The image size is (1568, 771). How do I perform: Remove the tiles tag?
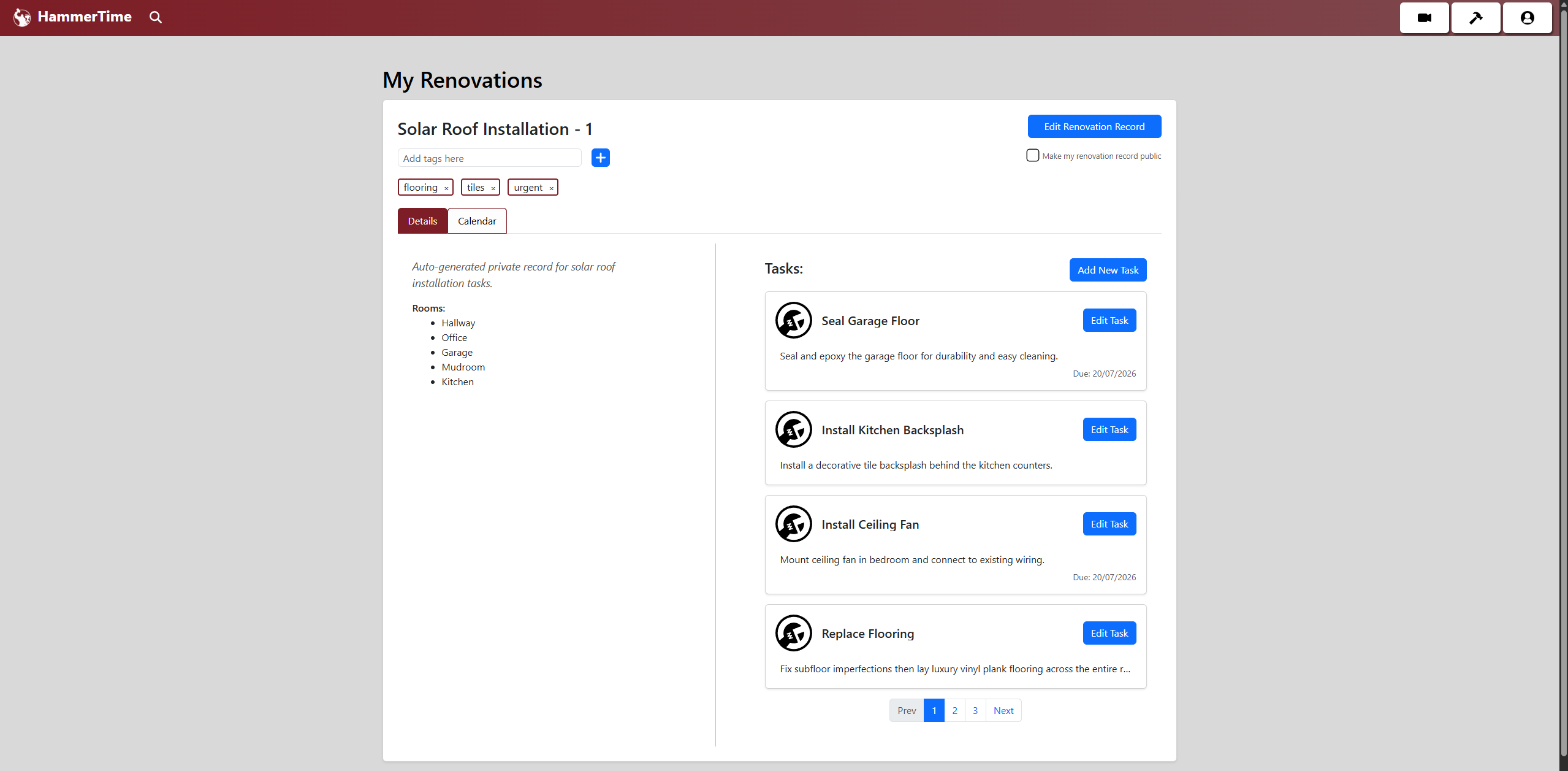point(493,188)
